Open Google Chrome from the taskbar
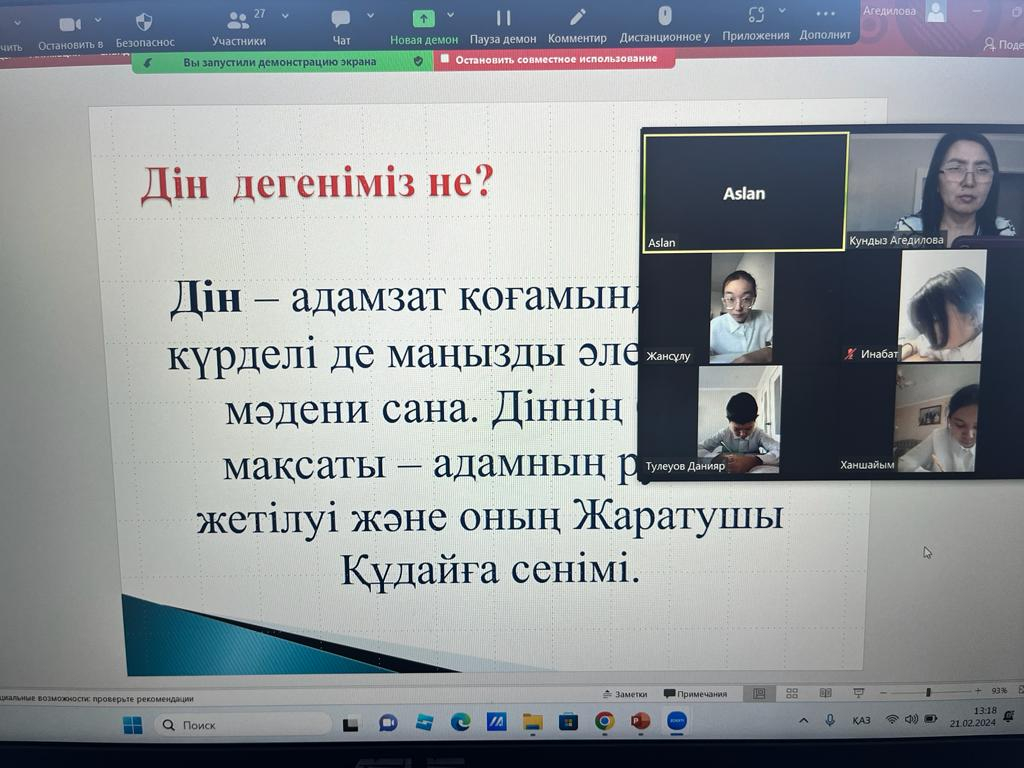 pyautogui.click(x=604, y=721)
